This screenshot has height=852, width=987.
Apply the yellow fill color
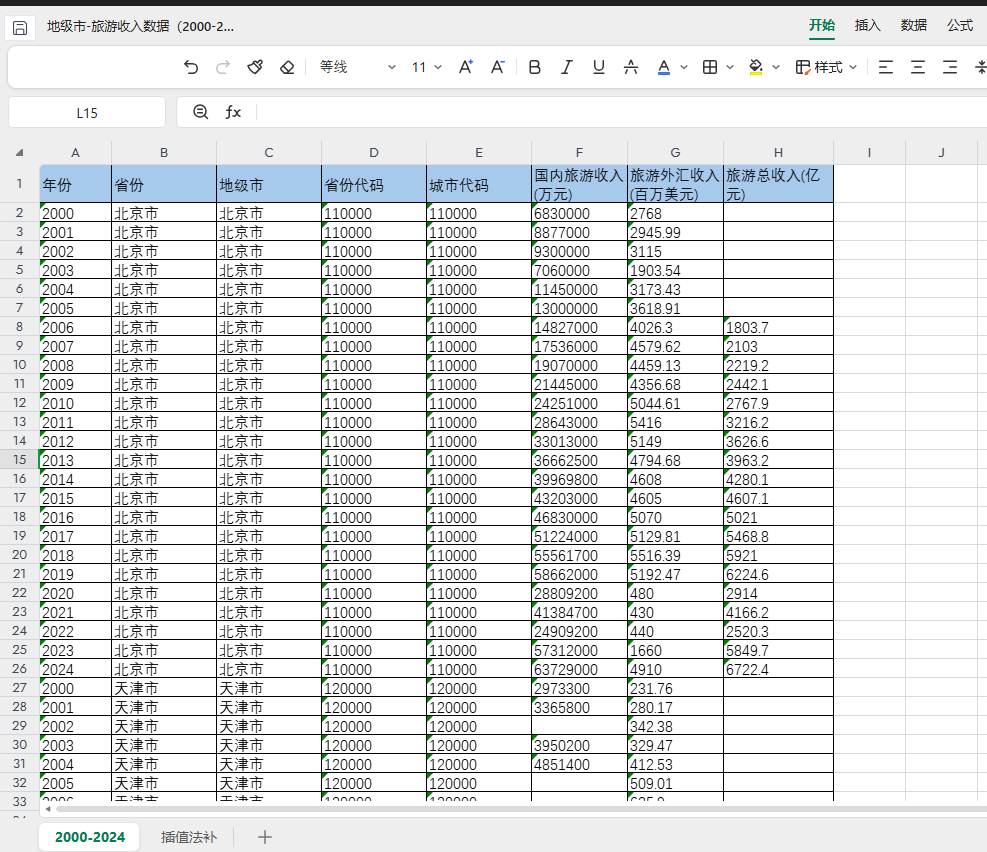coord(755,67)
